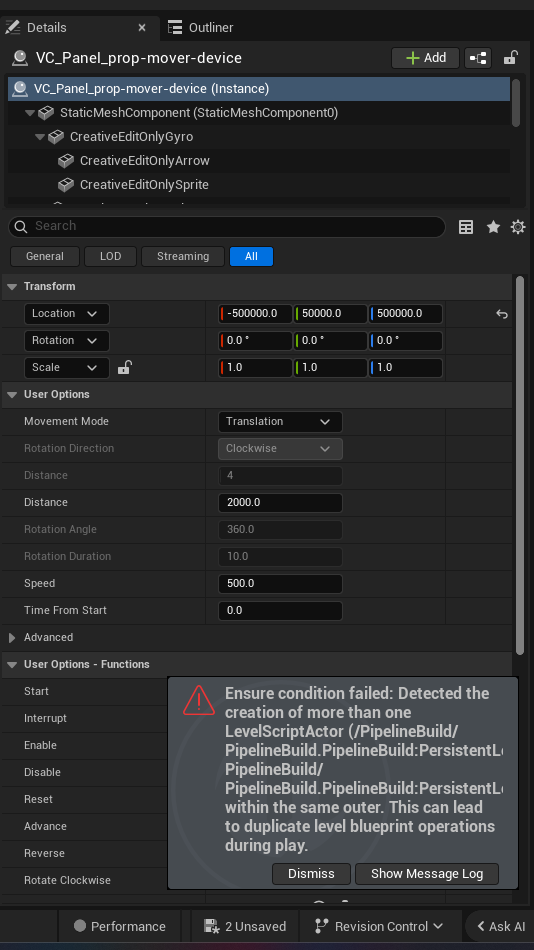Edit Rotation Z value field
Screen dimensions: 534x950
click(x=406, y=340)
